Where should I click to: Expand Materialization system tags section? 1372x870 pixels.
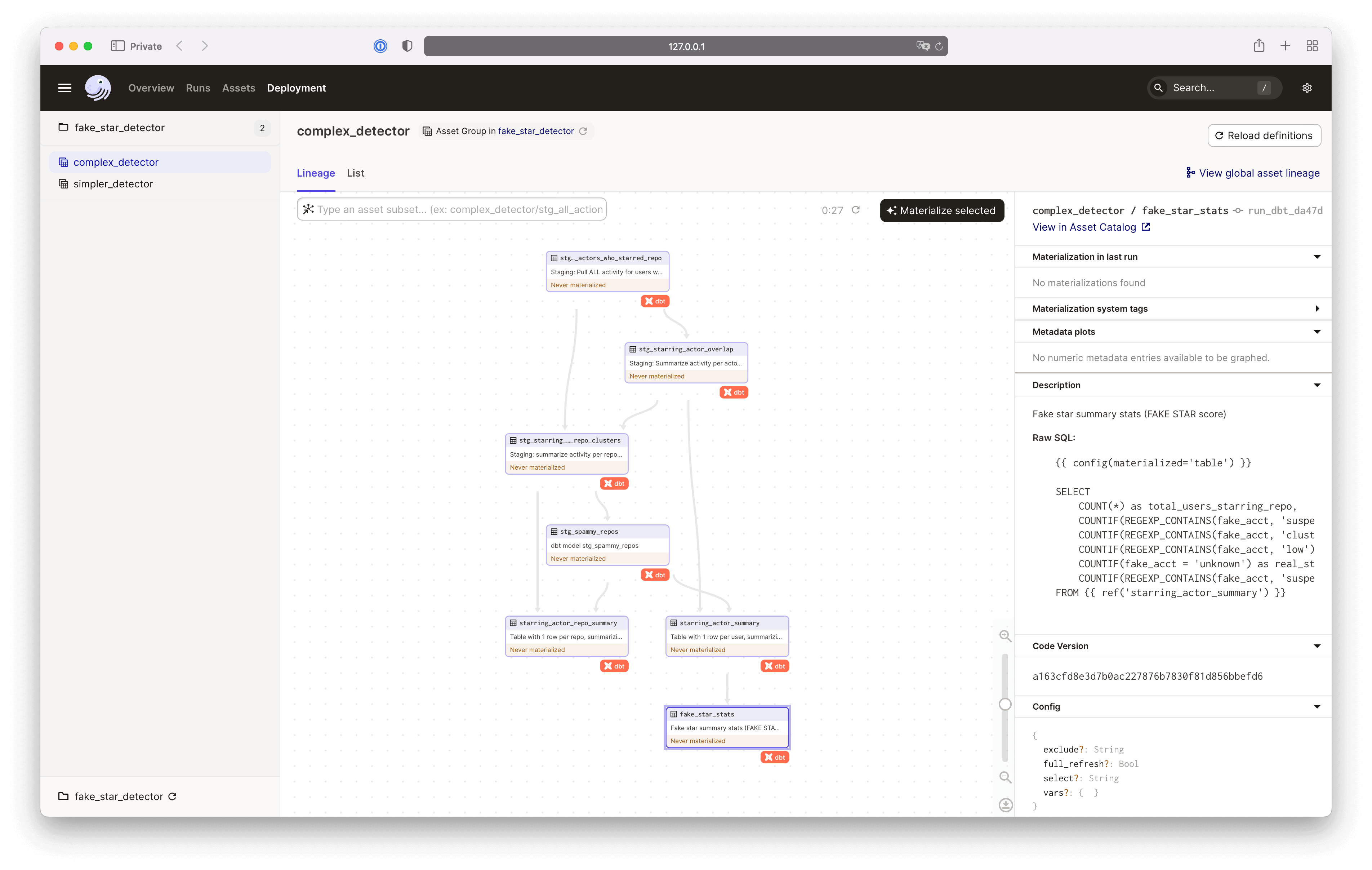click(x=1317, y=309)
